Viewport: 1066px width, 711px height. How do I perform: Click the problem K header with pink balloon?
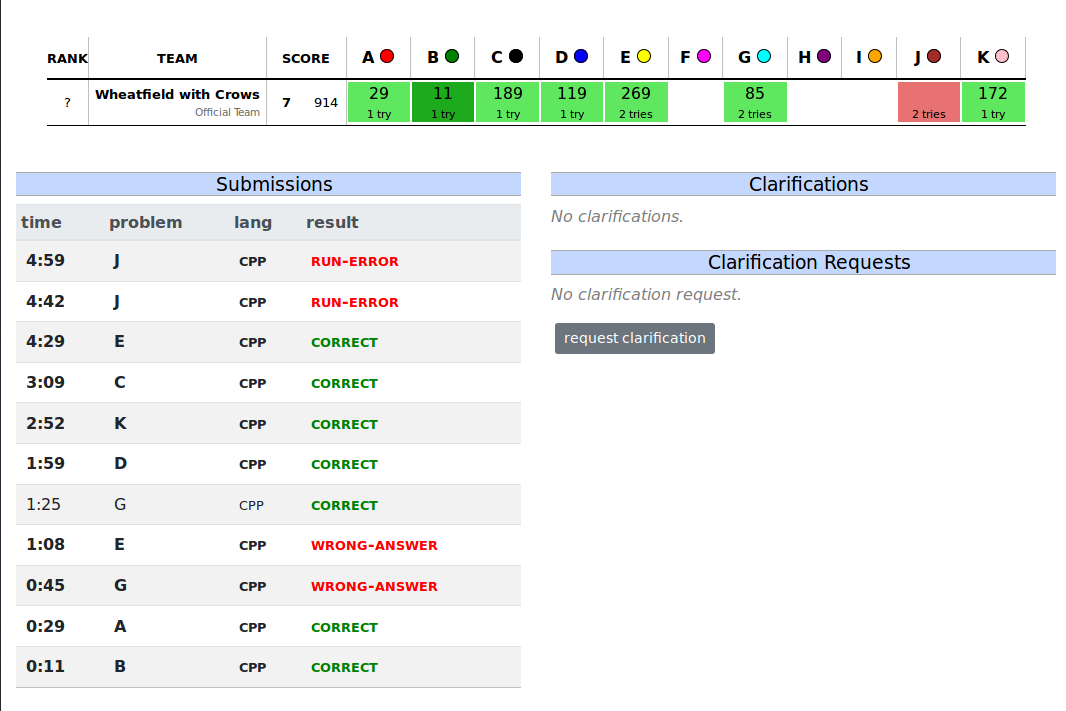tap(992, 58)
